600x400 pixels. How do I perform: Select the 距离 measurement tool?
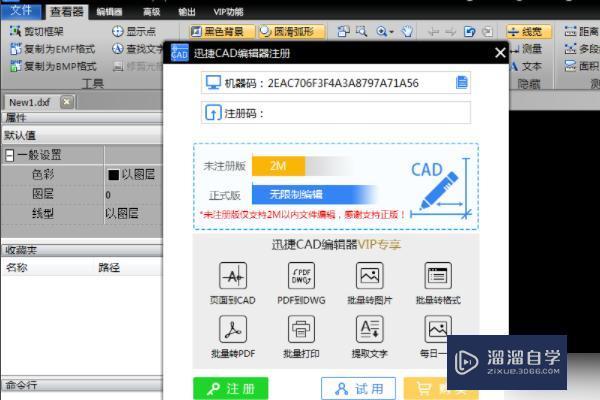click(582, 31)
